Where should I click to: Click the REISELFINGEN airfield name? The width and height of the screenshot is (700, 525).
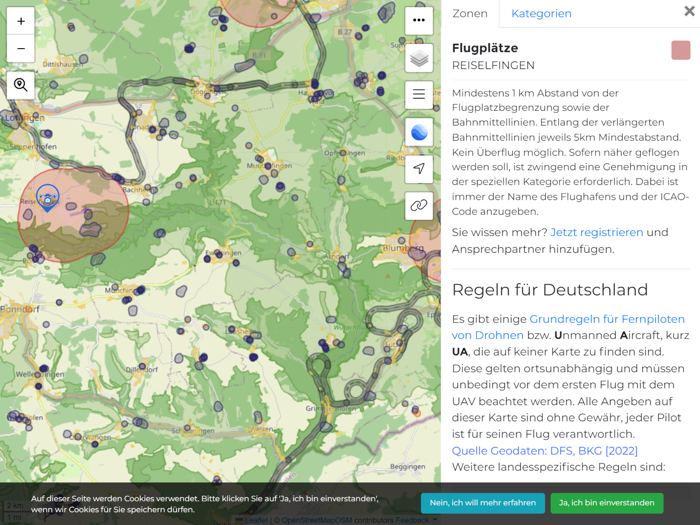tap(493, 65)
